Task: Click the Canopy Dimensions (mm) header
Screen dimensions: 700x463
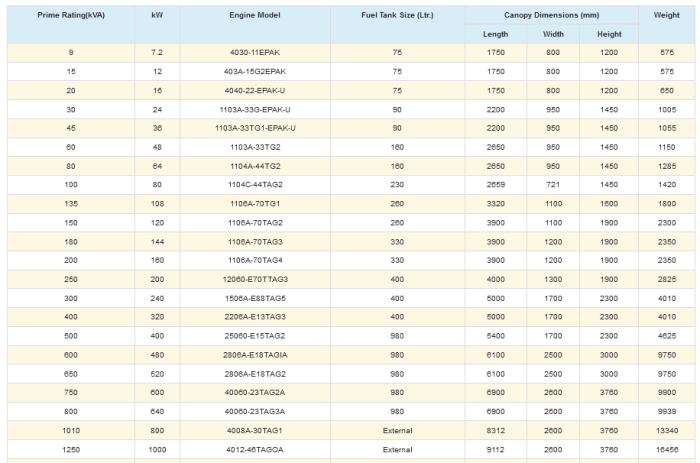Action: (552, 16)
